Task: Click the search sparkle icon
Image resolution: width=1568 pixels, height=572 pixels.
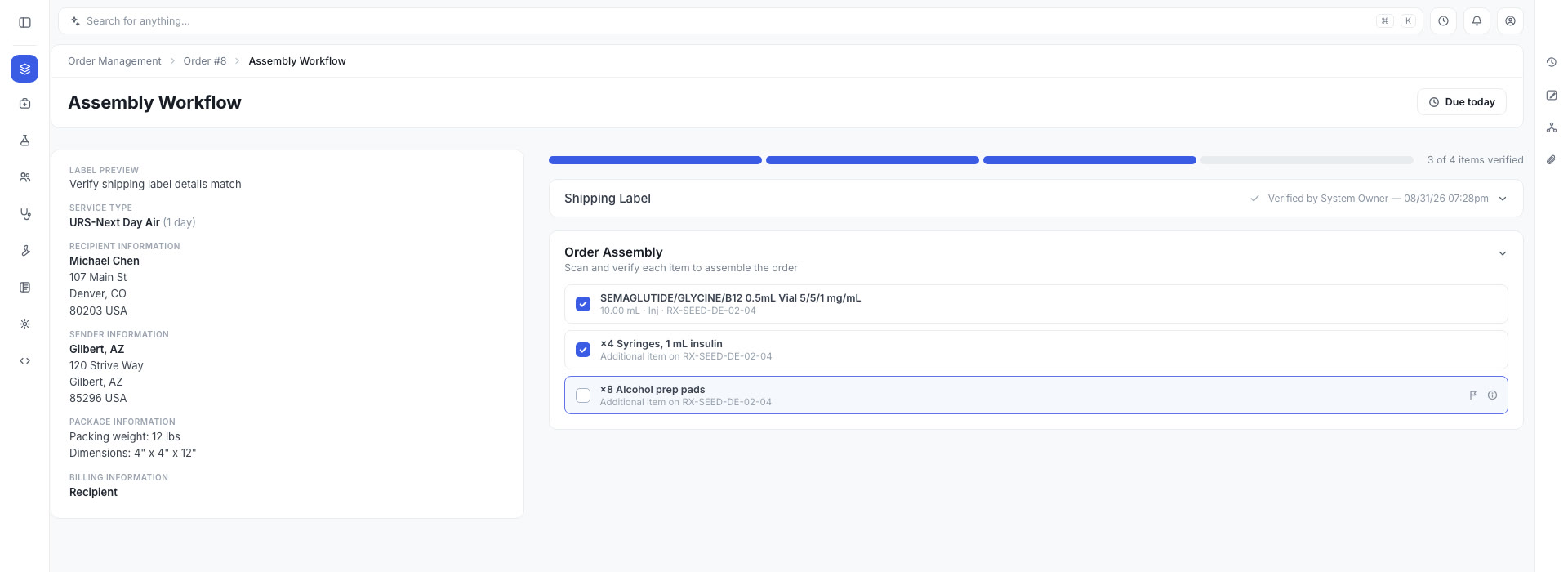Action: click(75, 21)
